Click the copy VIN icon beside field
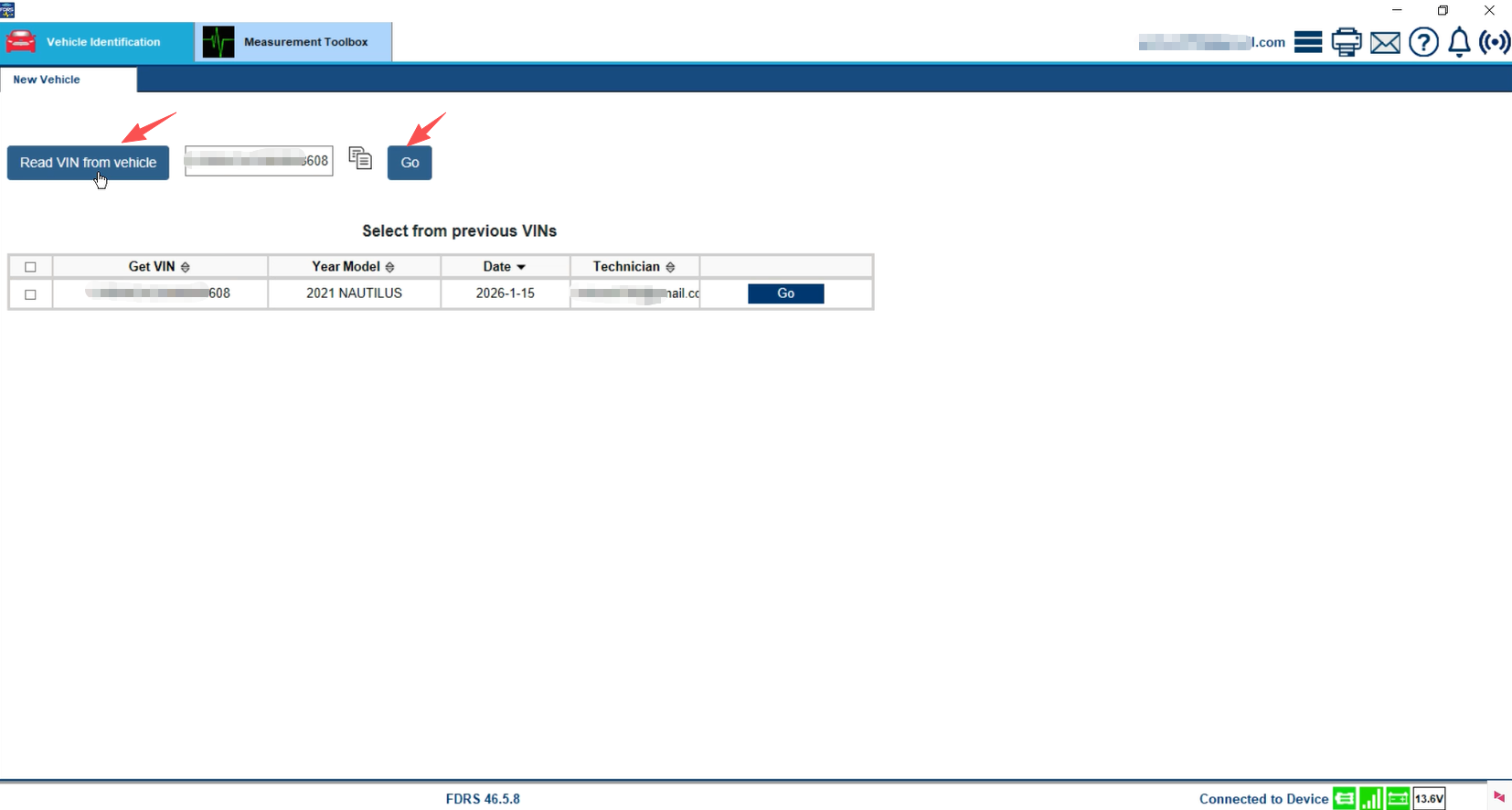This screenshot has height=810, width=1512. pyautogui.click(x=360, y=159)
